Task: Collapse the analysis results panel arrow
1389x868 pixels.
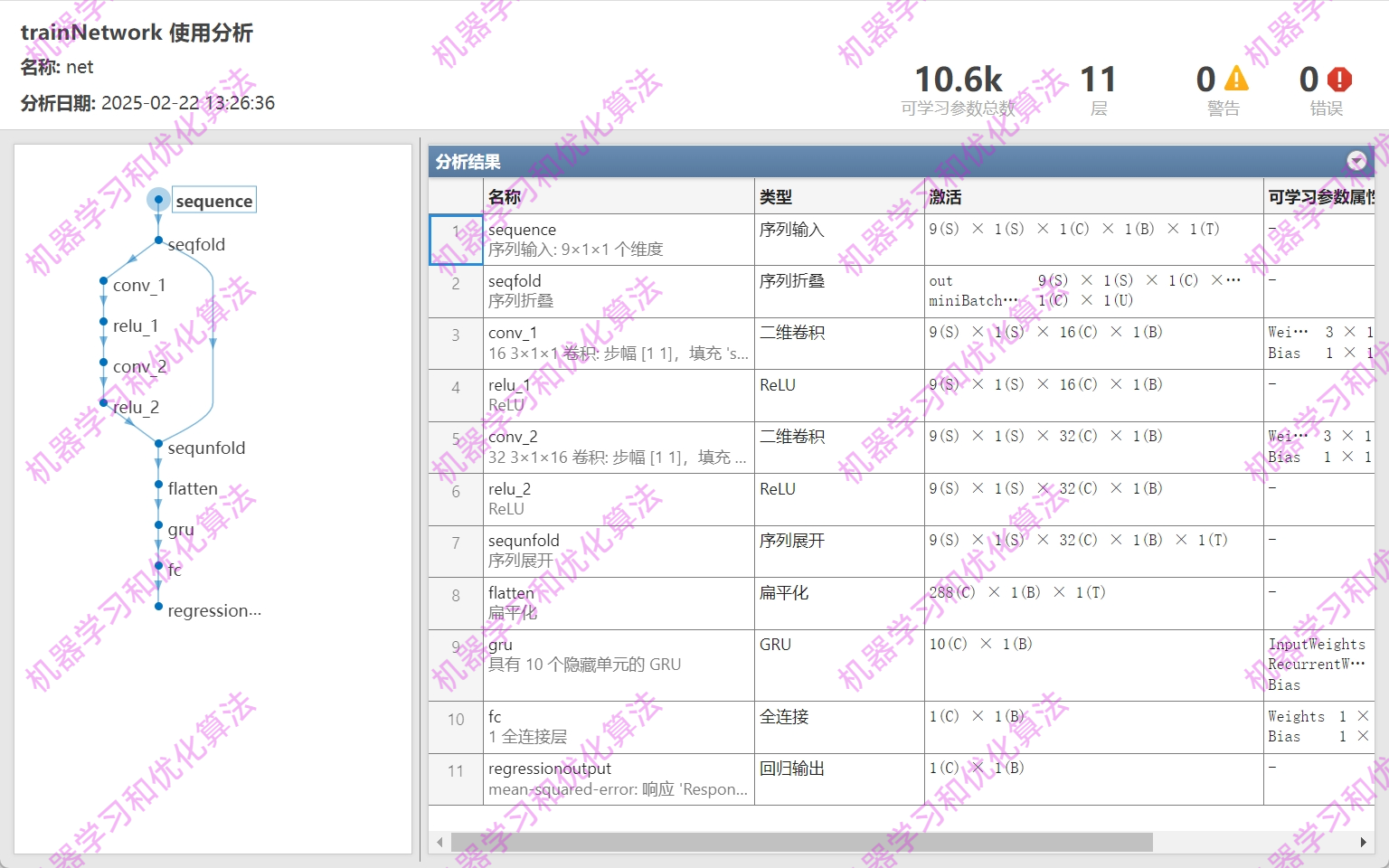Action: click(x=1356, y=161)
